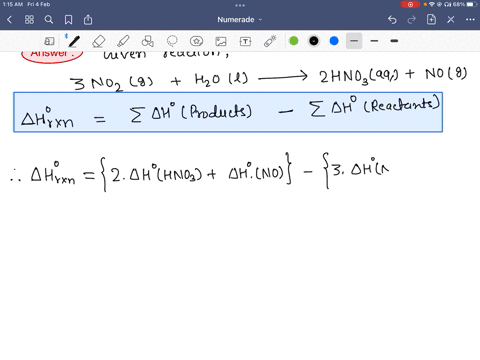Insert an image with photo tool

[x=221, y=41]
